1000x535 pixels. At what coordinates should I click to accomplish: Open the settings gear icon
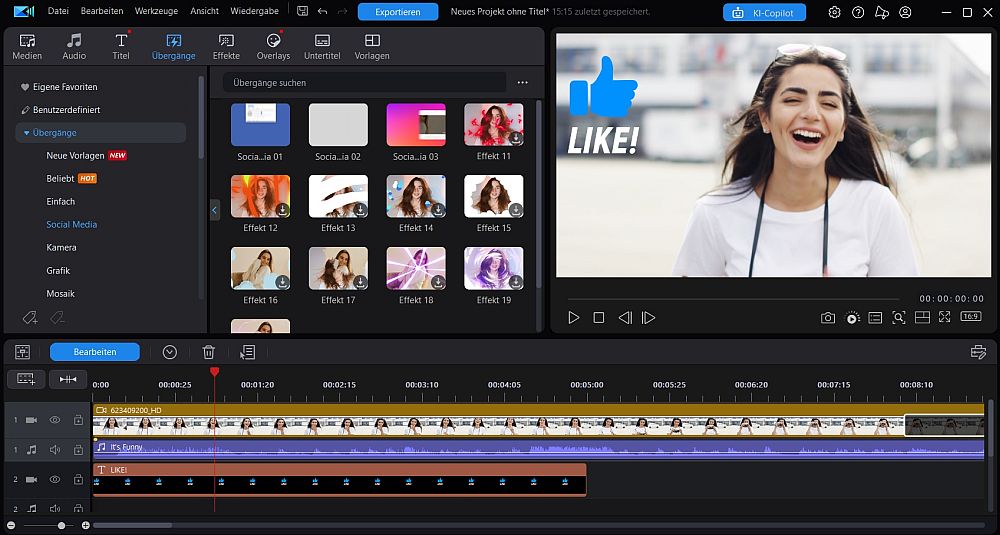[x=834, y=12]
